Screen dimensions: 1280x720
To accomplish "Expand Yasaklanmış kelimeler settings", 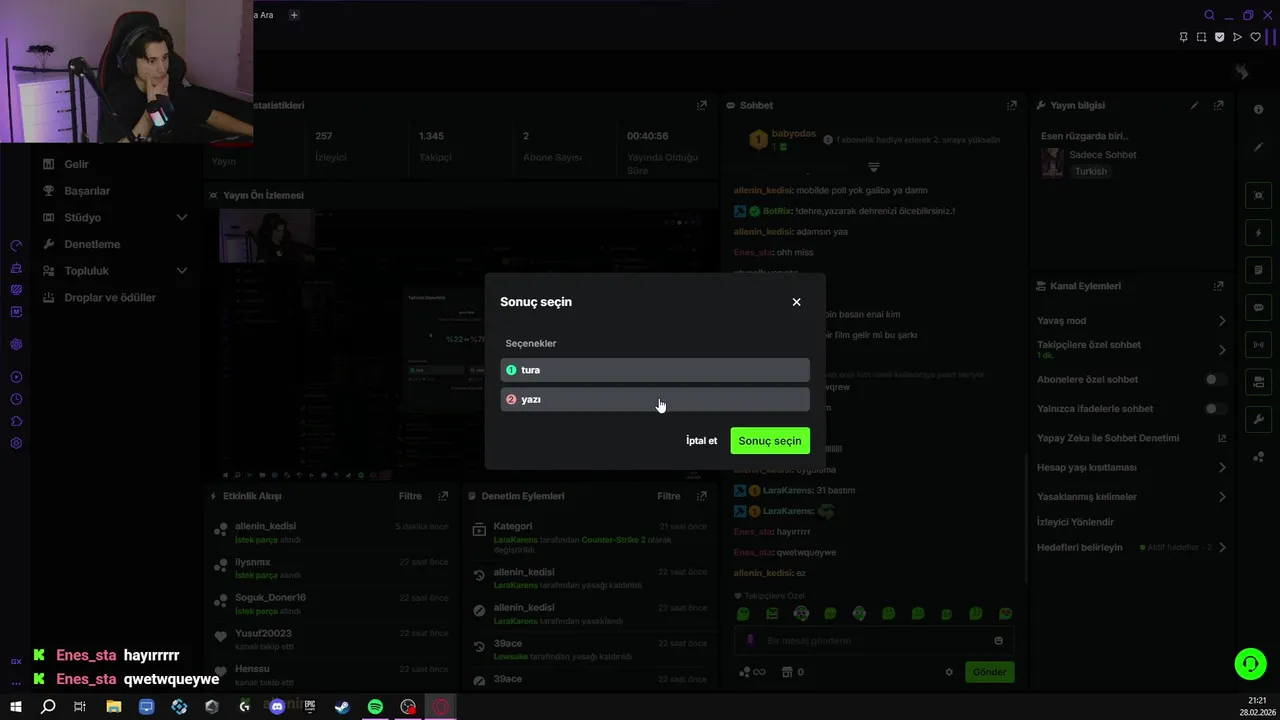I will 1222,497.
